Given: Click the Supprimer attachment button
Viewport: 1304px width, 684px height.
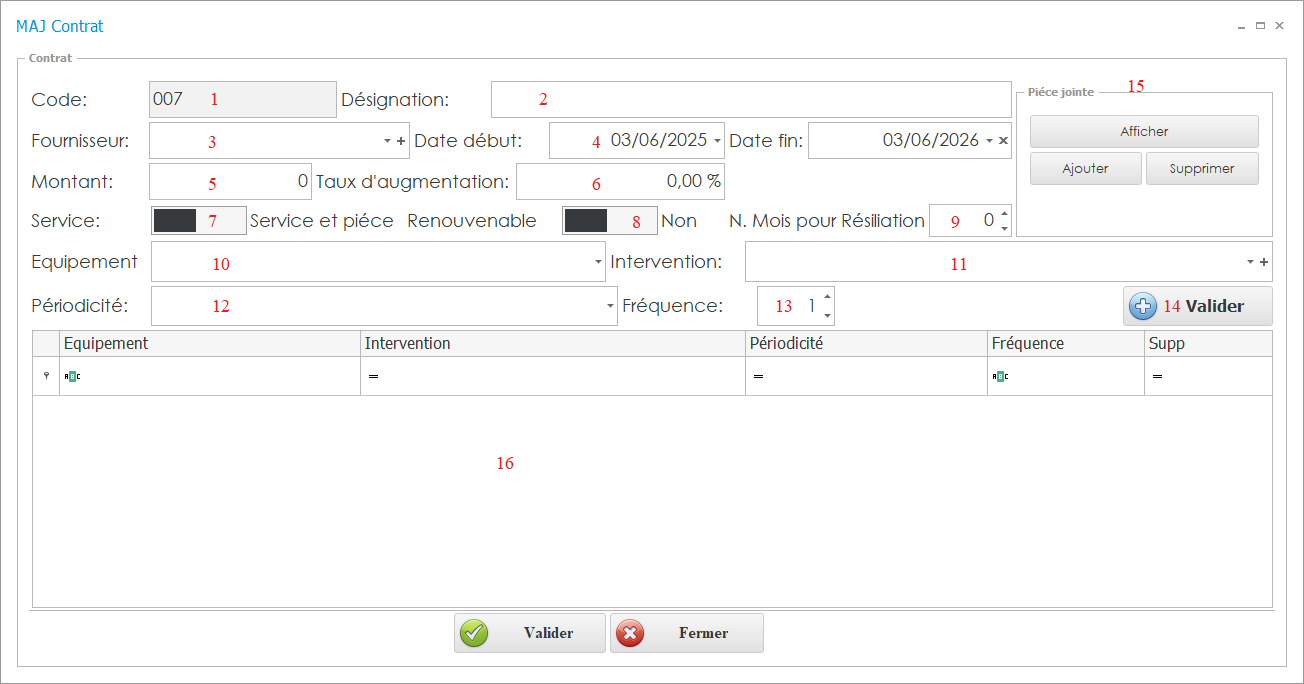Looking at the screenshot, I should pos(1201,169).
